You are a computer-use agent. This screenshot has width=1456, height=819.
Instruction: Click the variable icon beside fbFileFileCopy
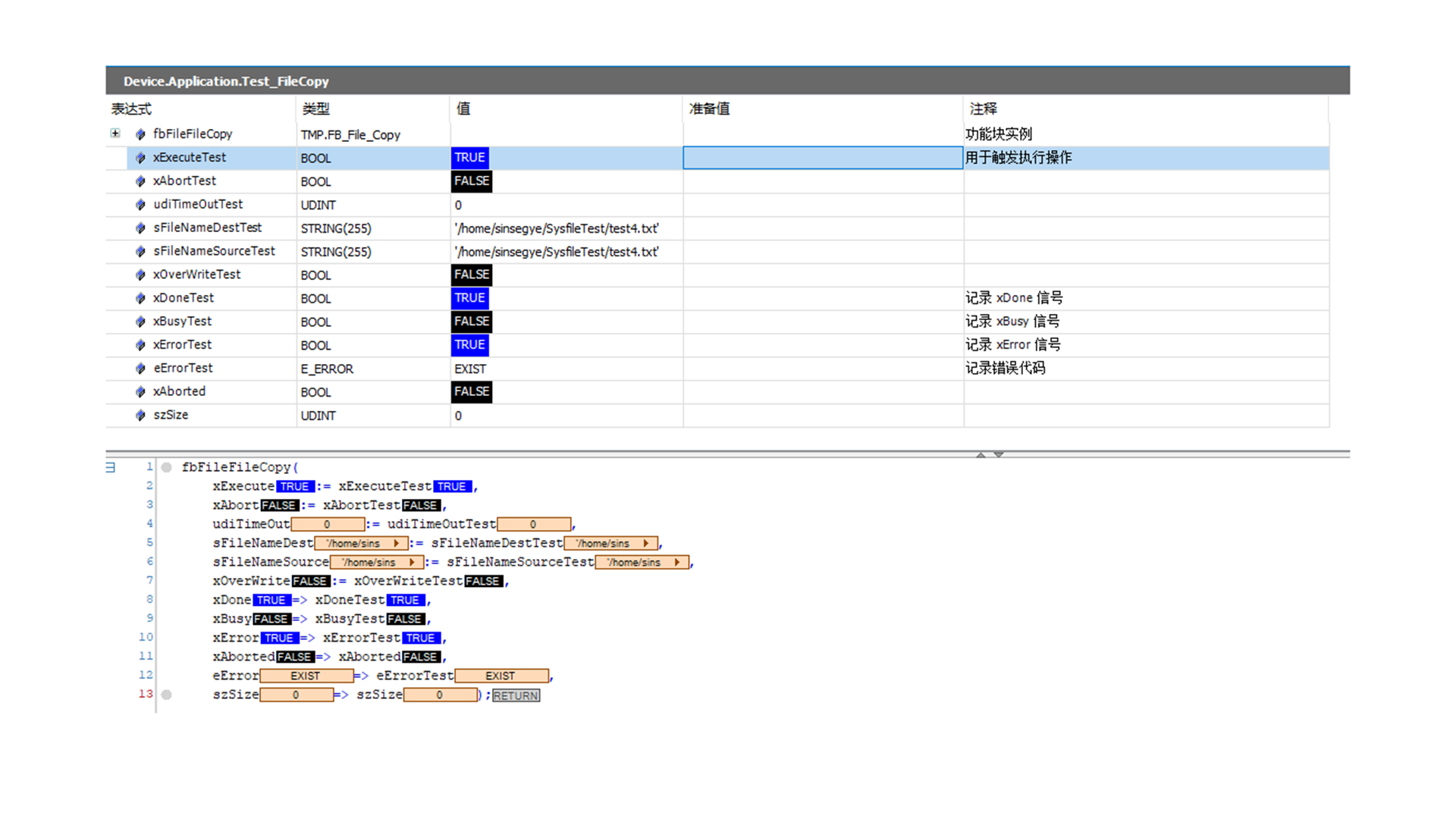[140, 134]
